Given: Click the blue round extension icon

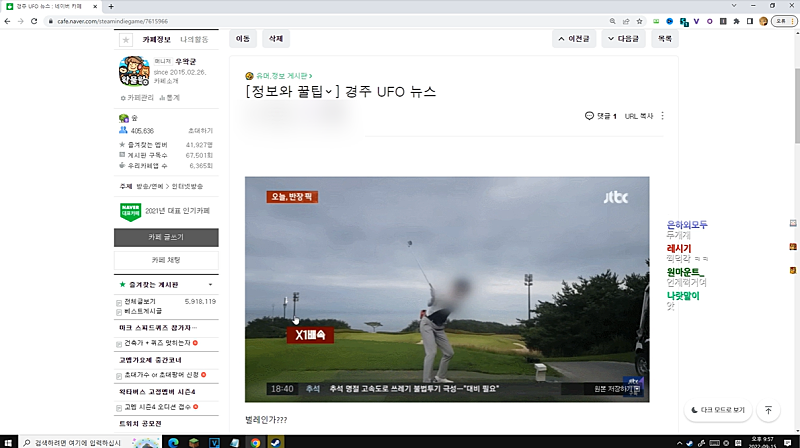Looking at the screenshot, I should (x=670, y=21).
